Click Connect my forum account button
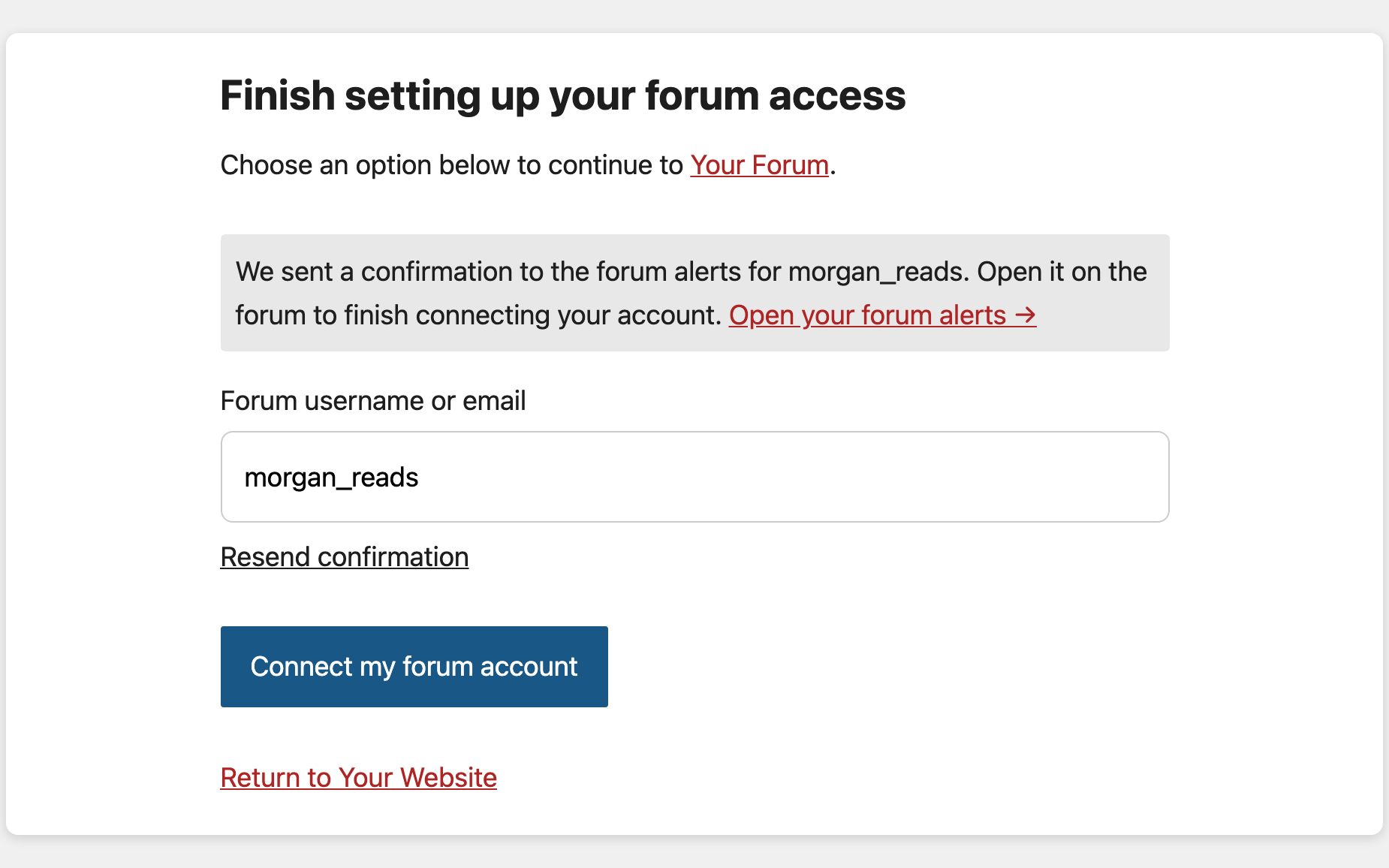The width and height of the screenshot is (1389, 868). 414,667
